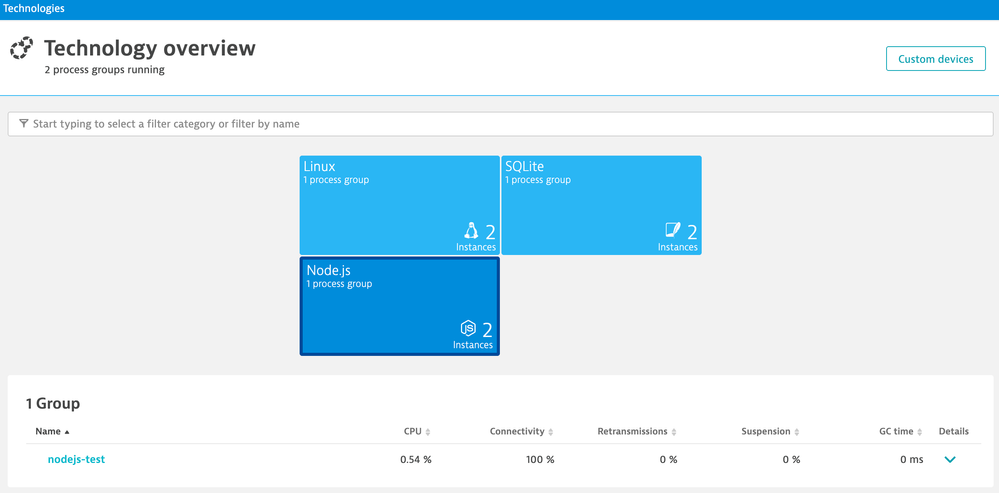The height and width of the screenshot is (493, 999).
Task: Click the Technologies breadcrumb in top bar
Action: pos(34,8)
